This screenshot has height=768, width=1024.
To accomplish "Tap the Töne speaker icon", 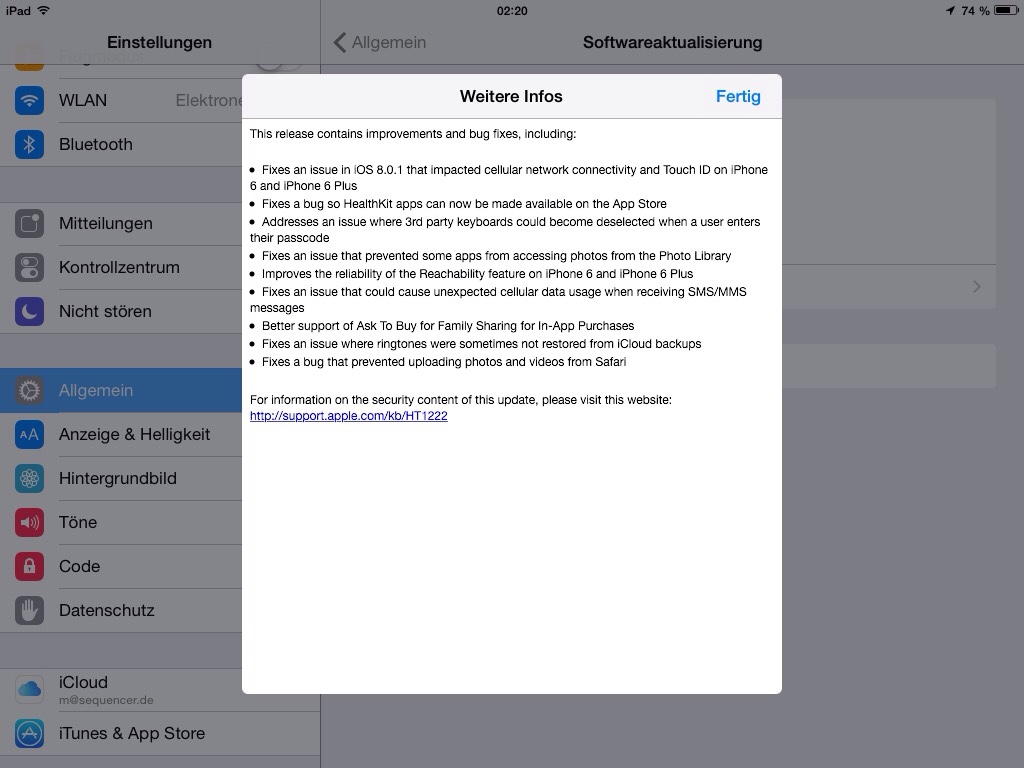I will click(x=29, y=522).
